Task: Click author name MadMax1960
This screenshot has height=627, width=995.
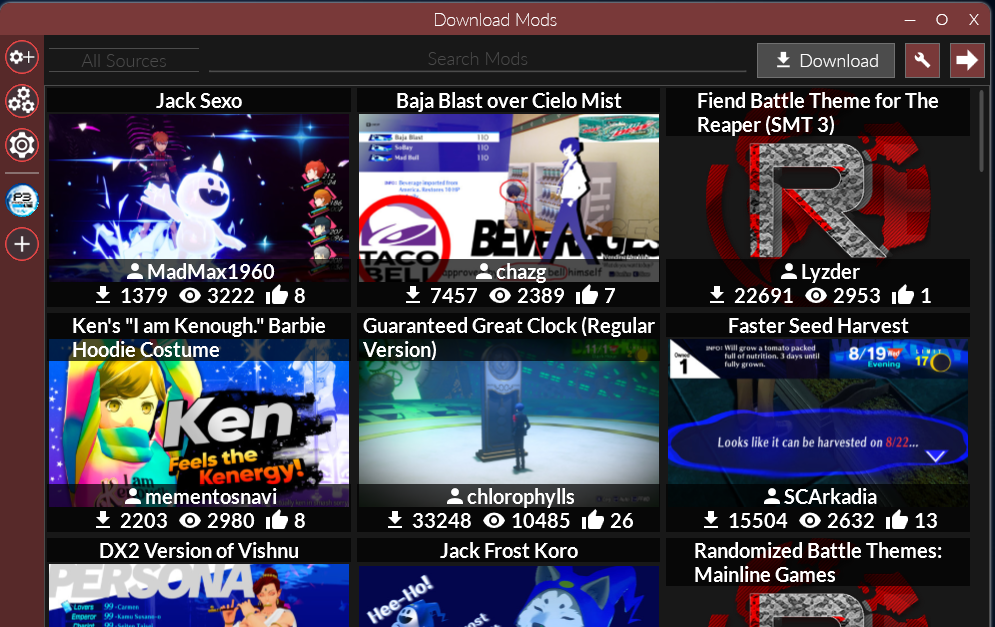Action: (211, 272)
